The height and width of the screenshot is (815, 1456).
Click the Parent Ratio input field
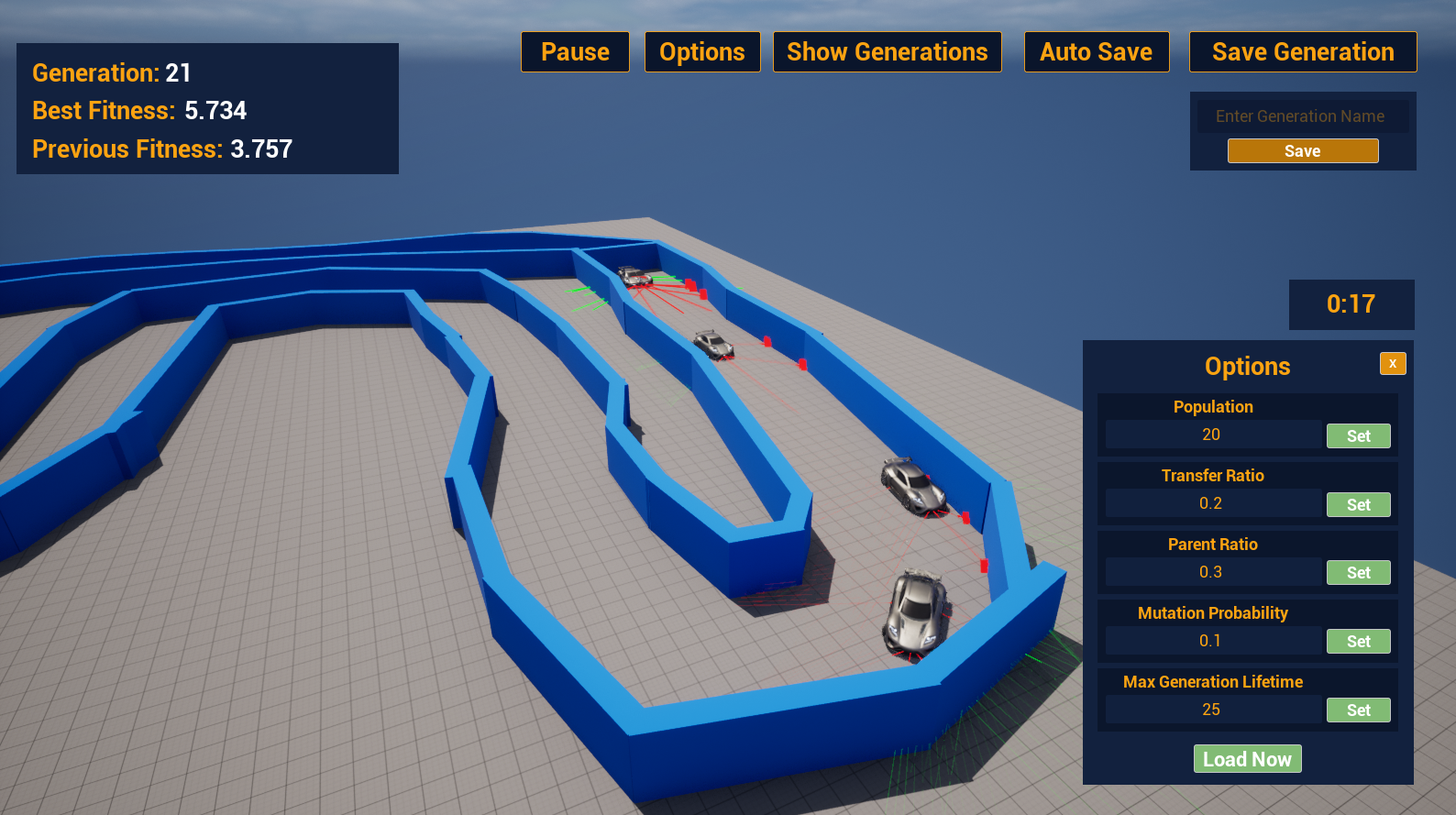tap(1212, 572)
